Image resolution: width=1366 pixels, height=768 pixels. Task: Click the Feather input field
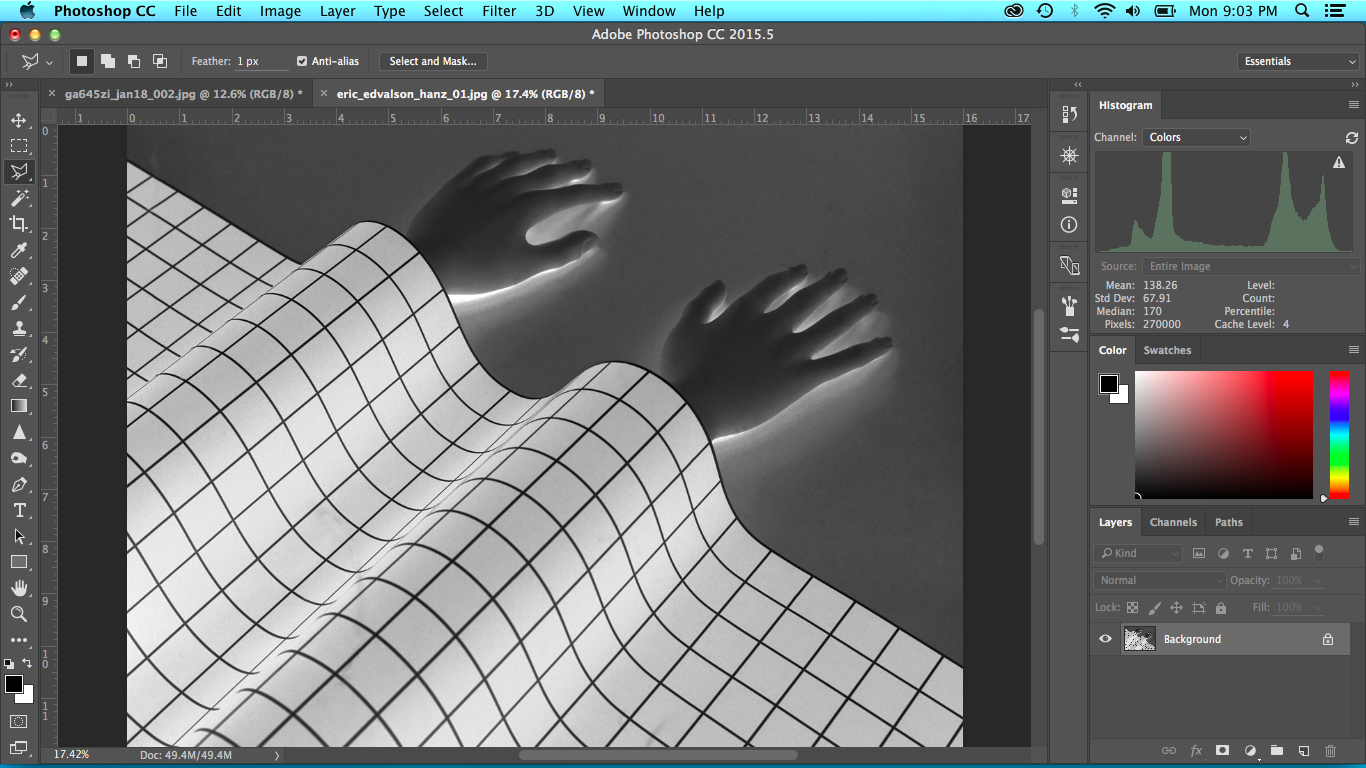(x=261, y=61)
